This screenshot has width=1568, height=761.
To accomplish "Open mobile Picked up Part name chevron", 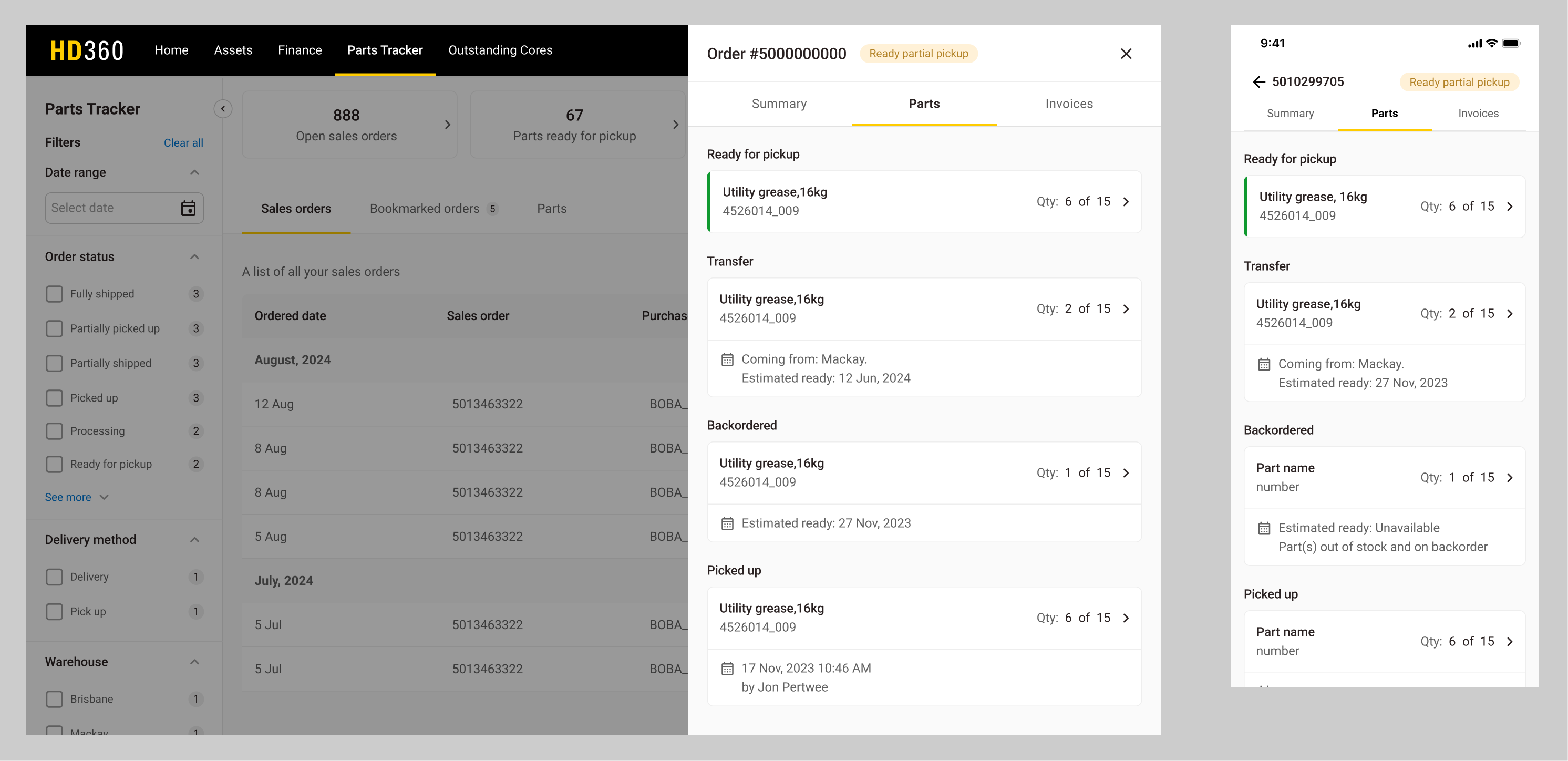I will 1510,642.
